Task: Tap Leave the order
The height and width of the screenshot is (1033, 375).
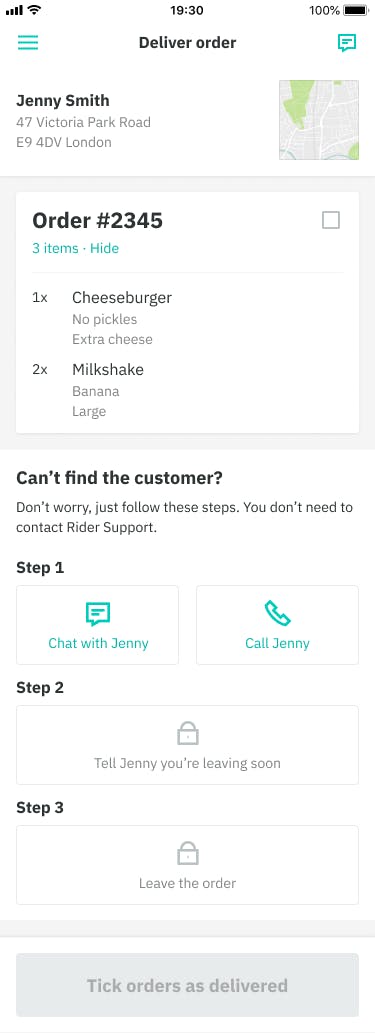Action: pos(187,865)
